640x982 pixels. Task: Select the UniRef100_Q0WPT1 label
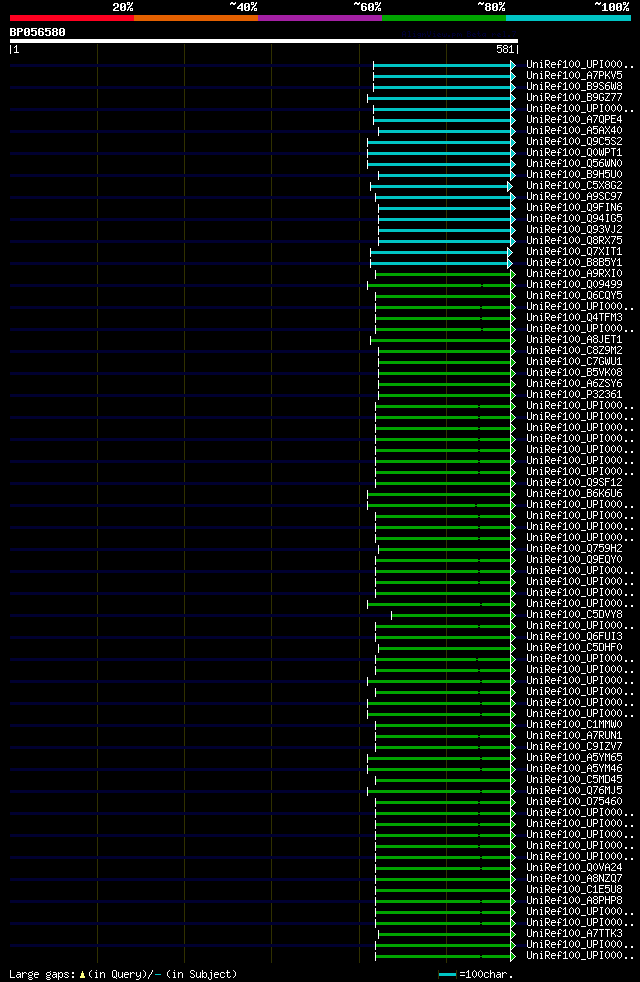(574, 153)
